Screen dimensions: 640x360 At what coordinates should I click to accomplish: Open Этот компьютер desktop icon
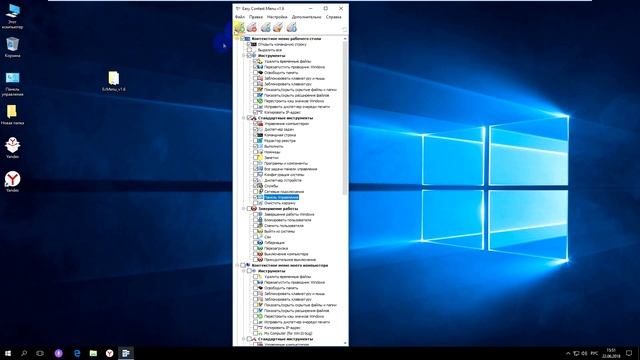click(12, 16)
